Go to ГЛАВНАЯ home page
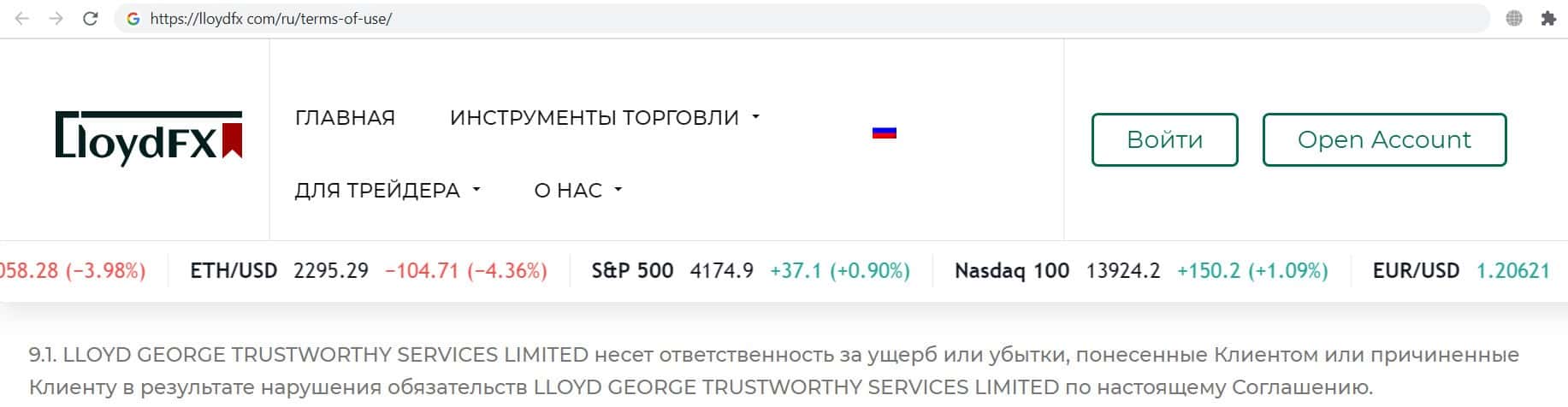Image resolution: width=1568 pixels, height=407 pixels. [x=345, y=117]
